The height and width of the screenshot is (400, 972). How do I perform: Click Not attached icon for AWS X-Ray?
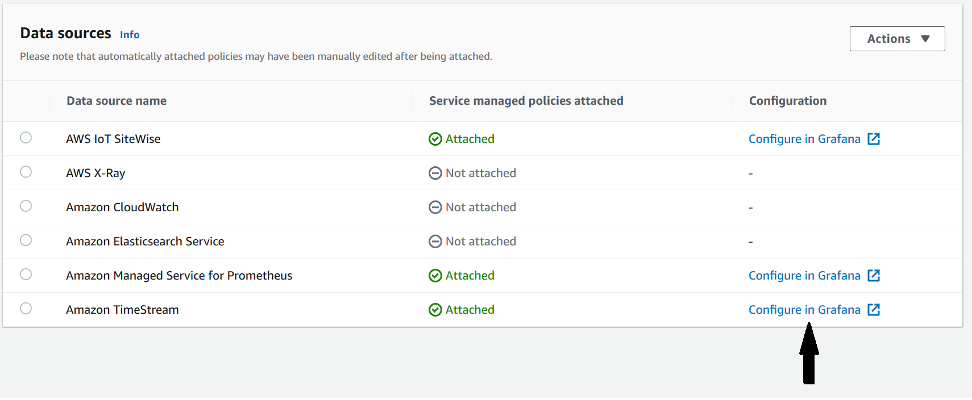[x=435, y=173]
